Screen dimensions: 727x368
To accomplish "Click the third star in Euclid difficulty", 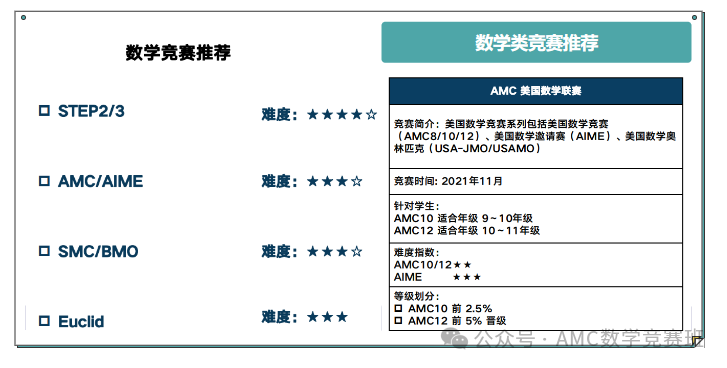I will pyautogui.click(x=342, y=317).
